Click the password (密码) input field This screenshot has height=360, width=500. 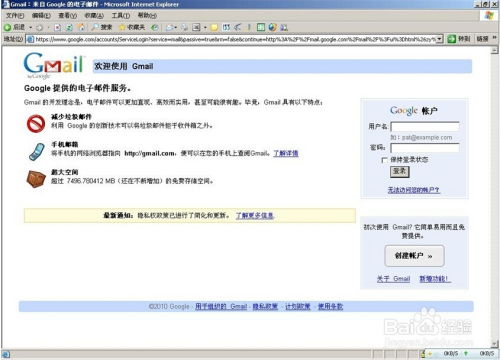[x=425, y=148]
